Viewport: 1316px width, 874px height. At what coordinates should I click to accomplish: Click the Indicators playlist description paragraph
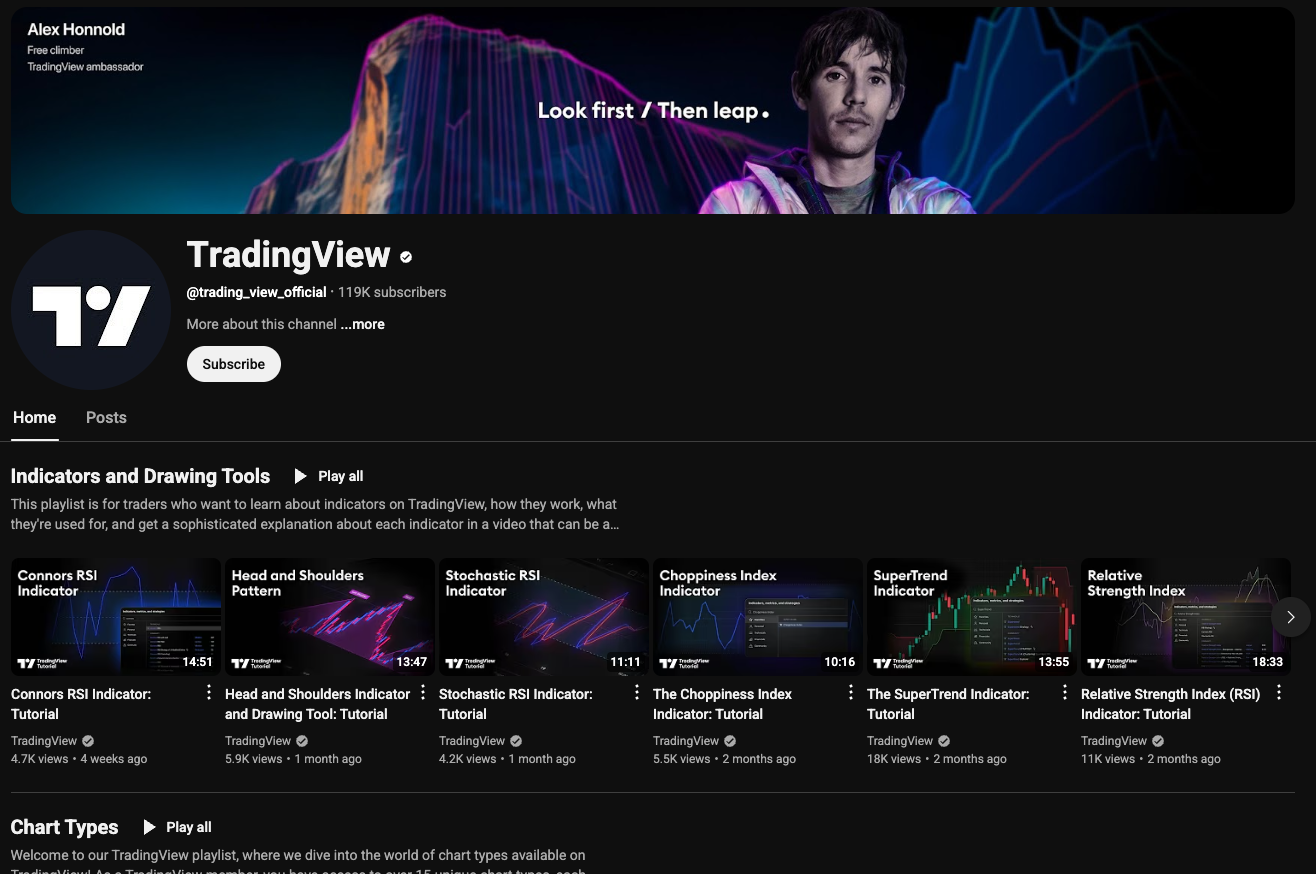pos(315,514)
